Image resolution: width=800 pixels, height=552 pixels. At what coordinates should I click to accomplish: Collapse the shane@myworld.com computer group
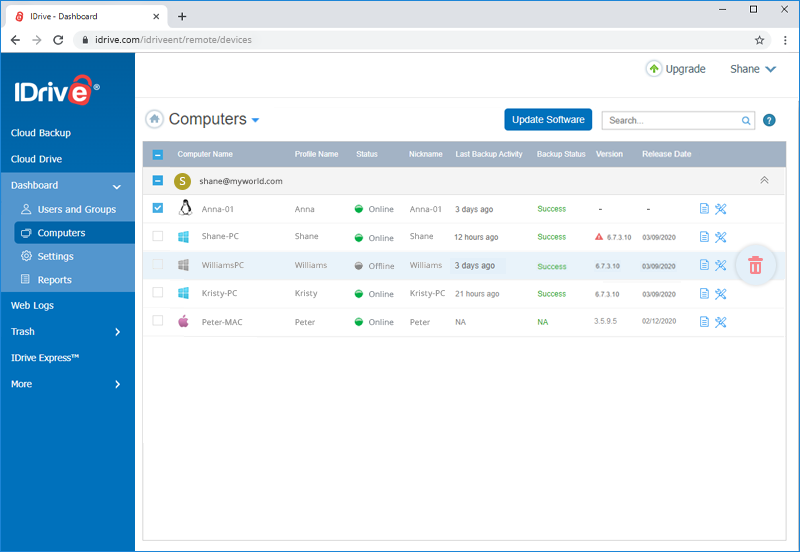tap(764, 180)
